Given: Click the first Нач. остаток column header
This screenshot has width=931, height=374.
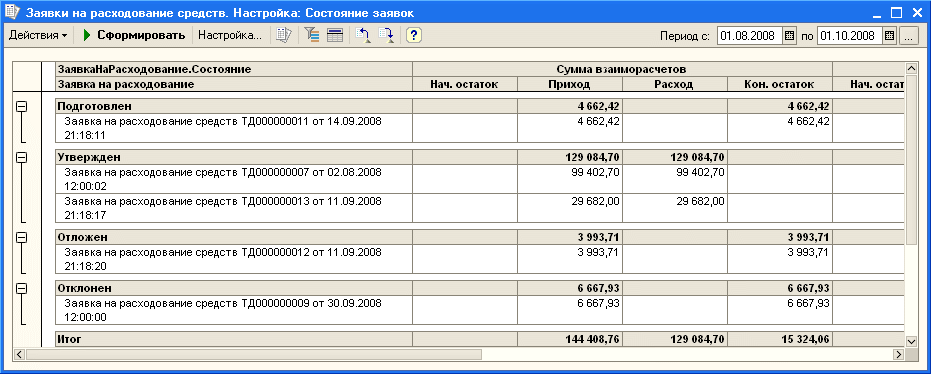Looking at the screenshot, I should [x=465, y=84].
